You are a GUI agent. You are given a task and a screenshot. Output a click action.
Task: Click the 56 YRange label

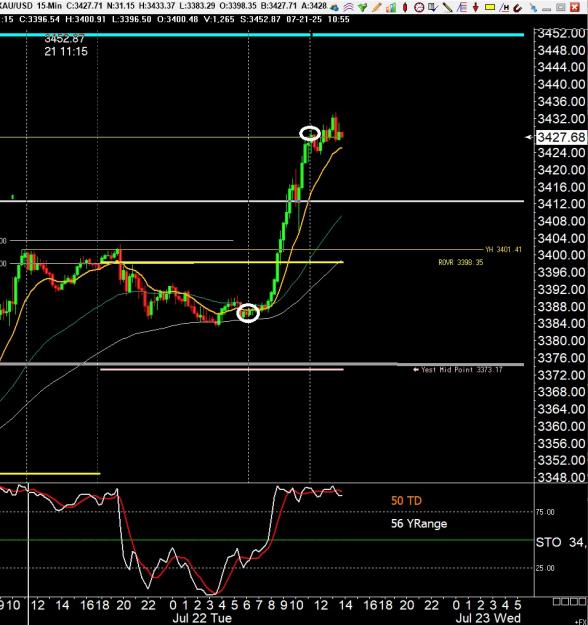click(x=419, y=524)
